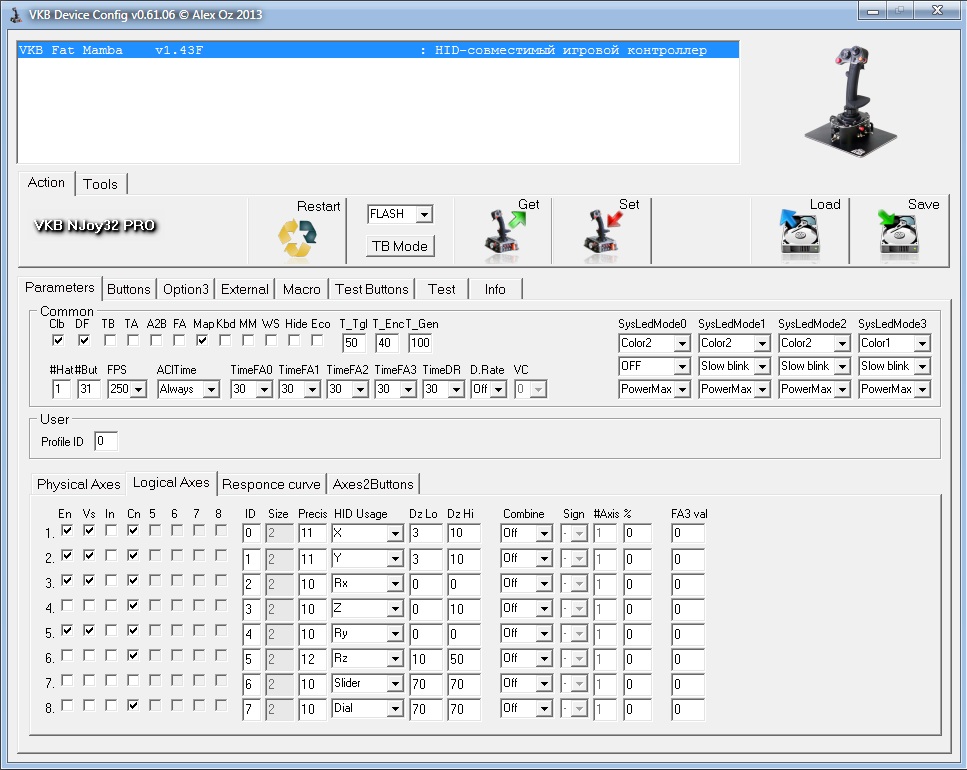Open the Option3 tab

(x=186, y=289)
